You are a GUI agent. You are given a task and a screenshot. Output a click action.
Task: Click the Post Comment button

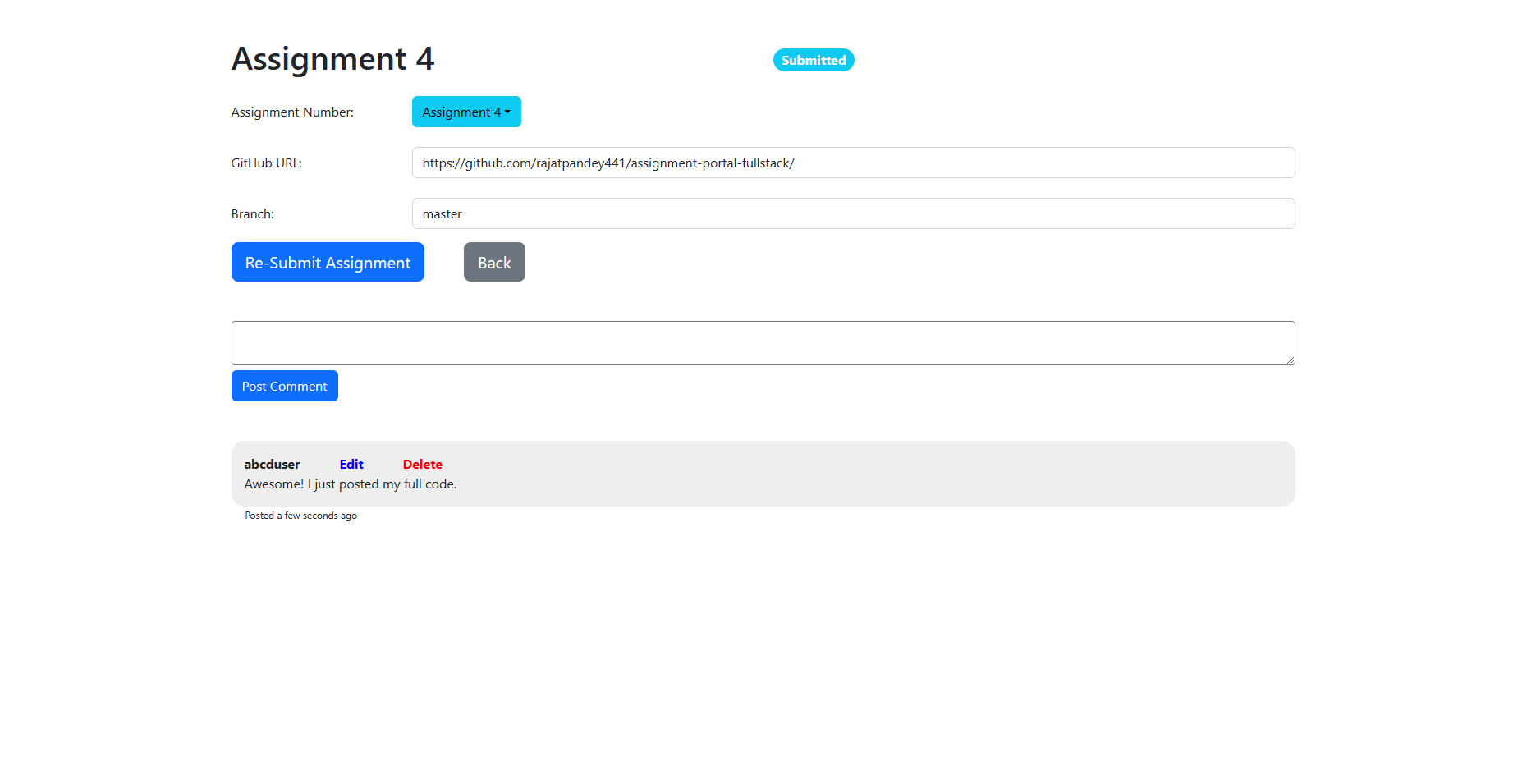pos(284,386)
